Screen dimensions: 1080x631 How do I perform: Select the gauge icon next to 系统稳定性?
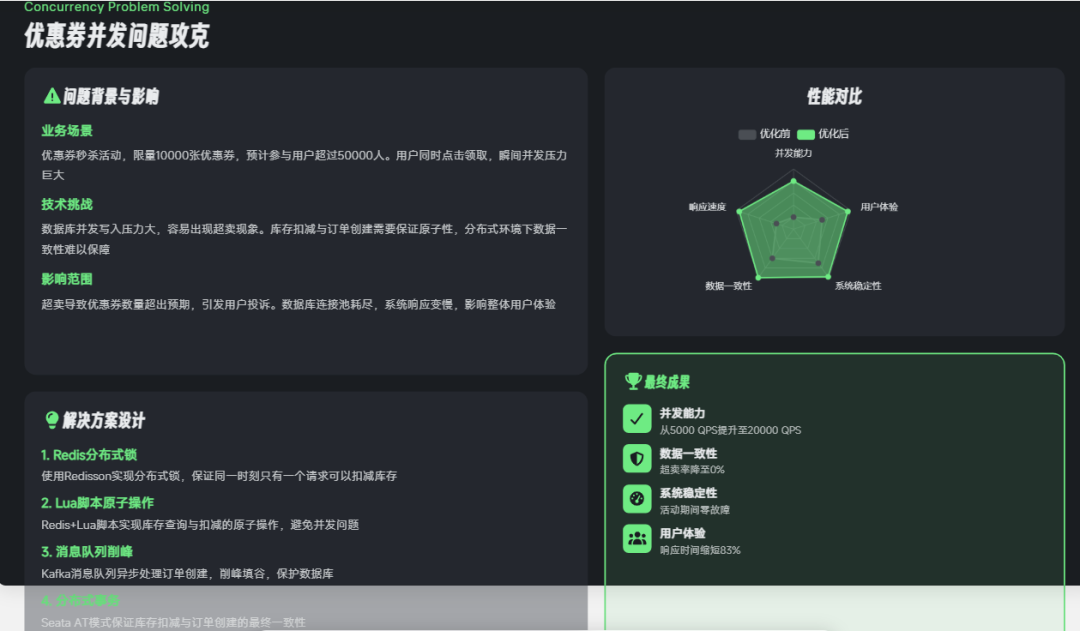(x=637, y=499)
